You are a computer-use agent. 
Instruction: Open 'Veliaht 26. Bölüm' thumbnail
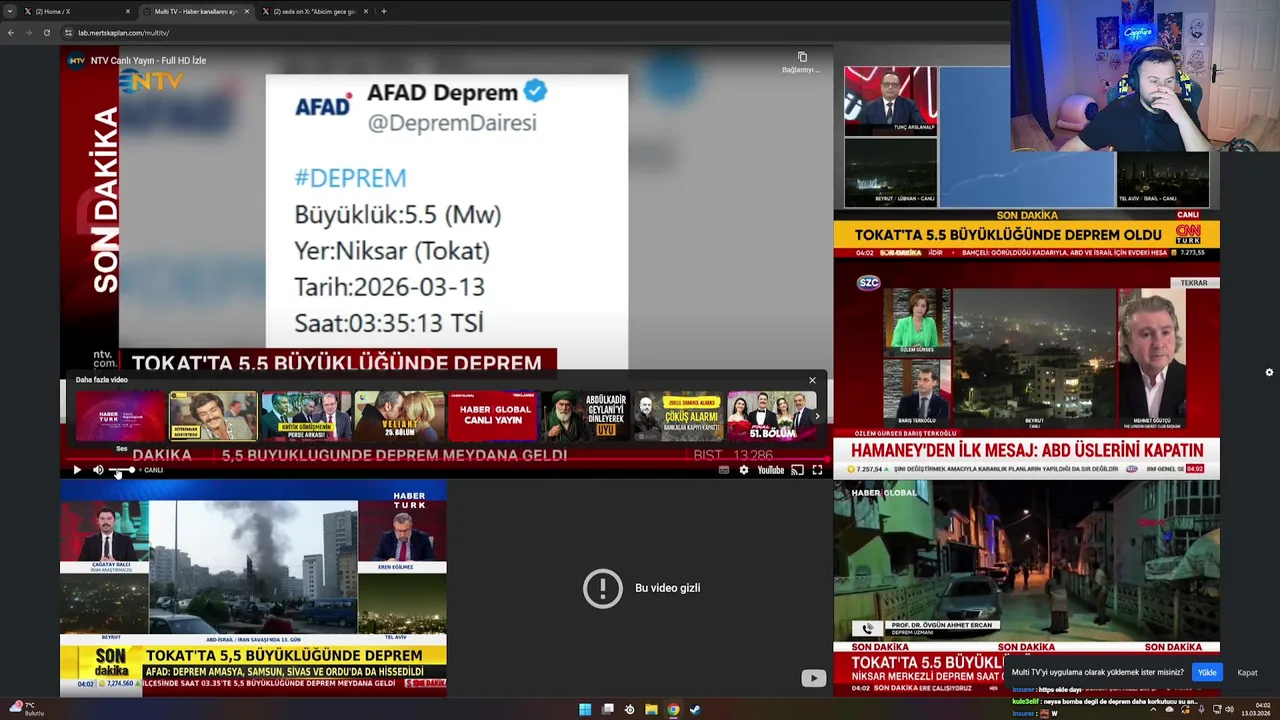[x=399, y=416]
